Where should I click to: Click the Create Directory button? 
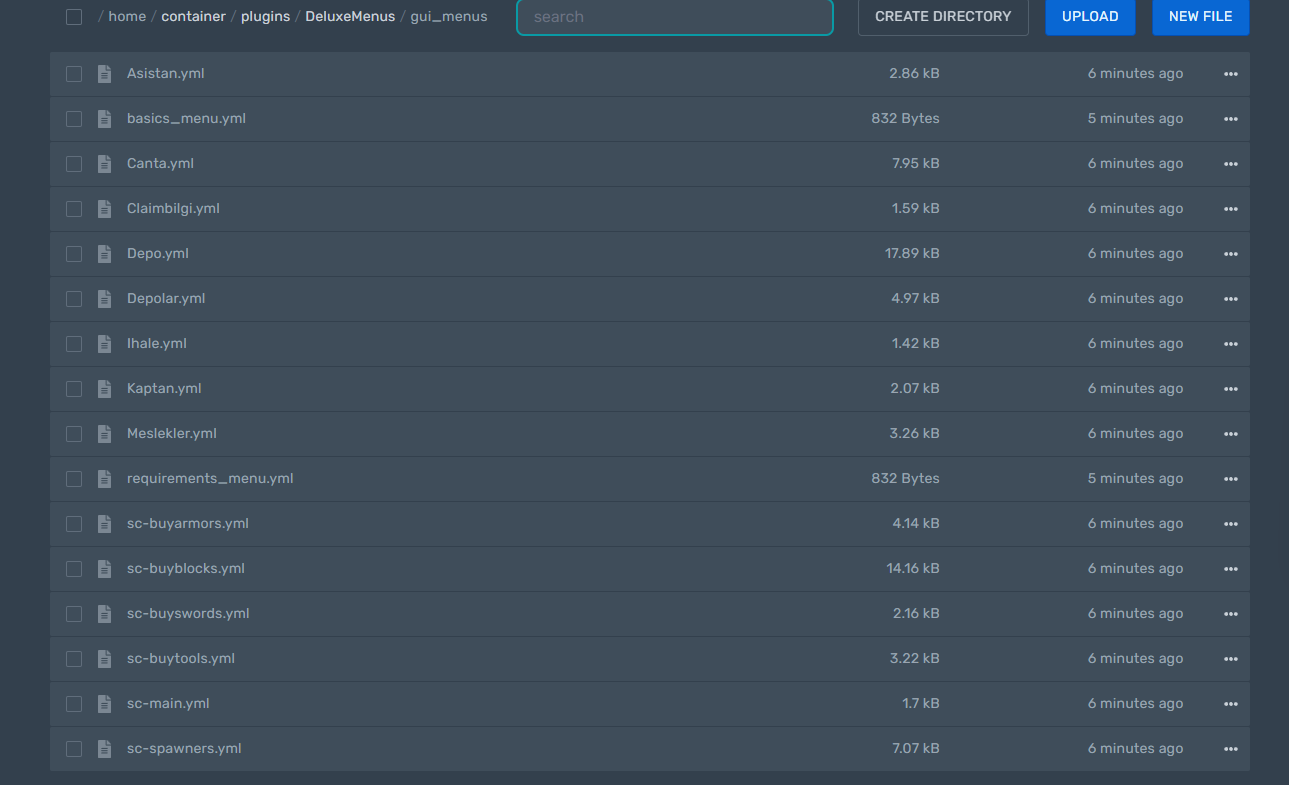pyautogui.click(x=943, y=17)
